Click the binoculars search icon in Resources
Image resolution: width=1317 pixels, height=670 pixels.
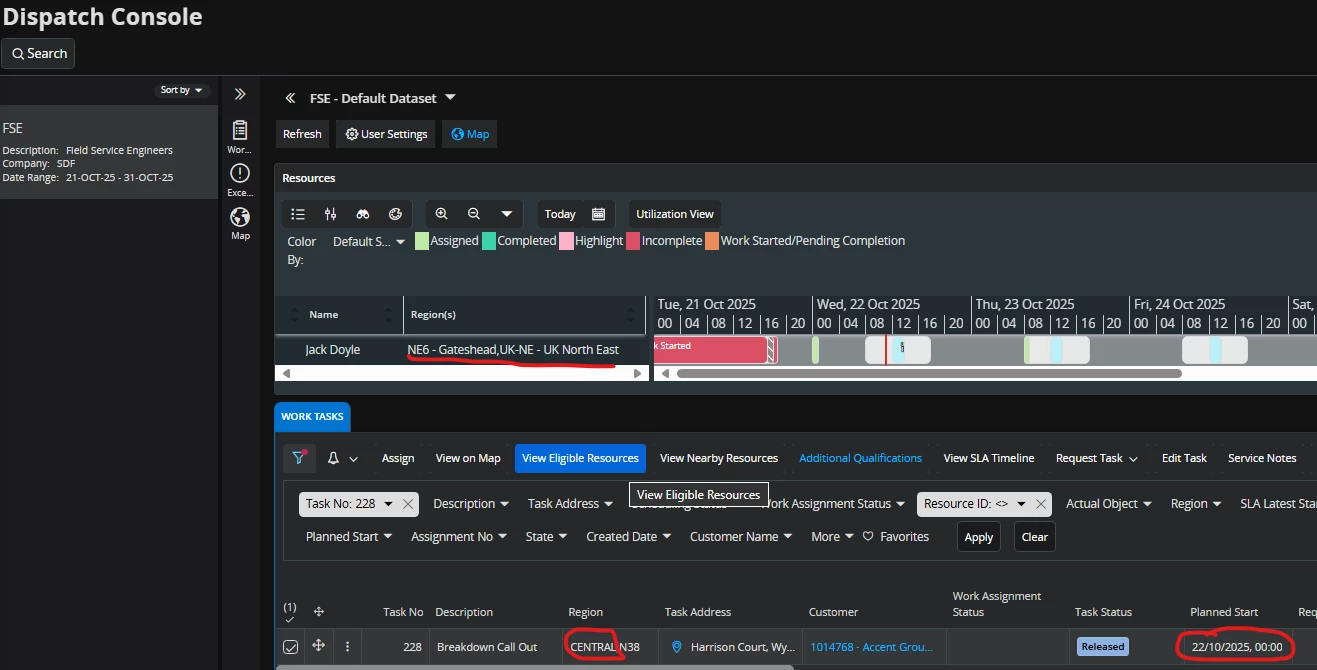(363, 214)
